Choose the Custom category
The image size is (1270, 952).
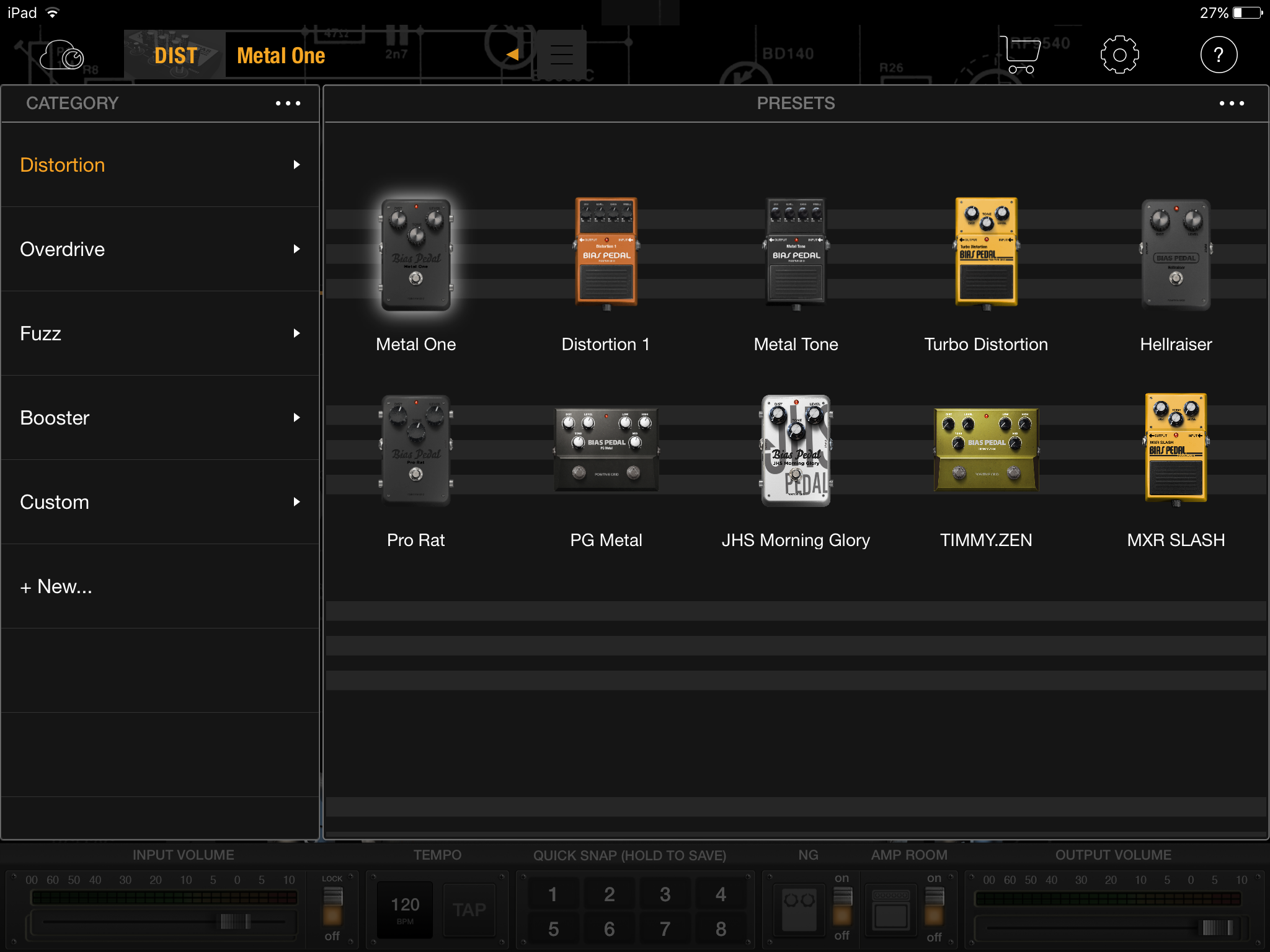click(160, 502)
